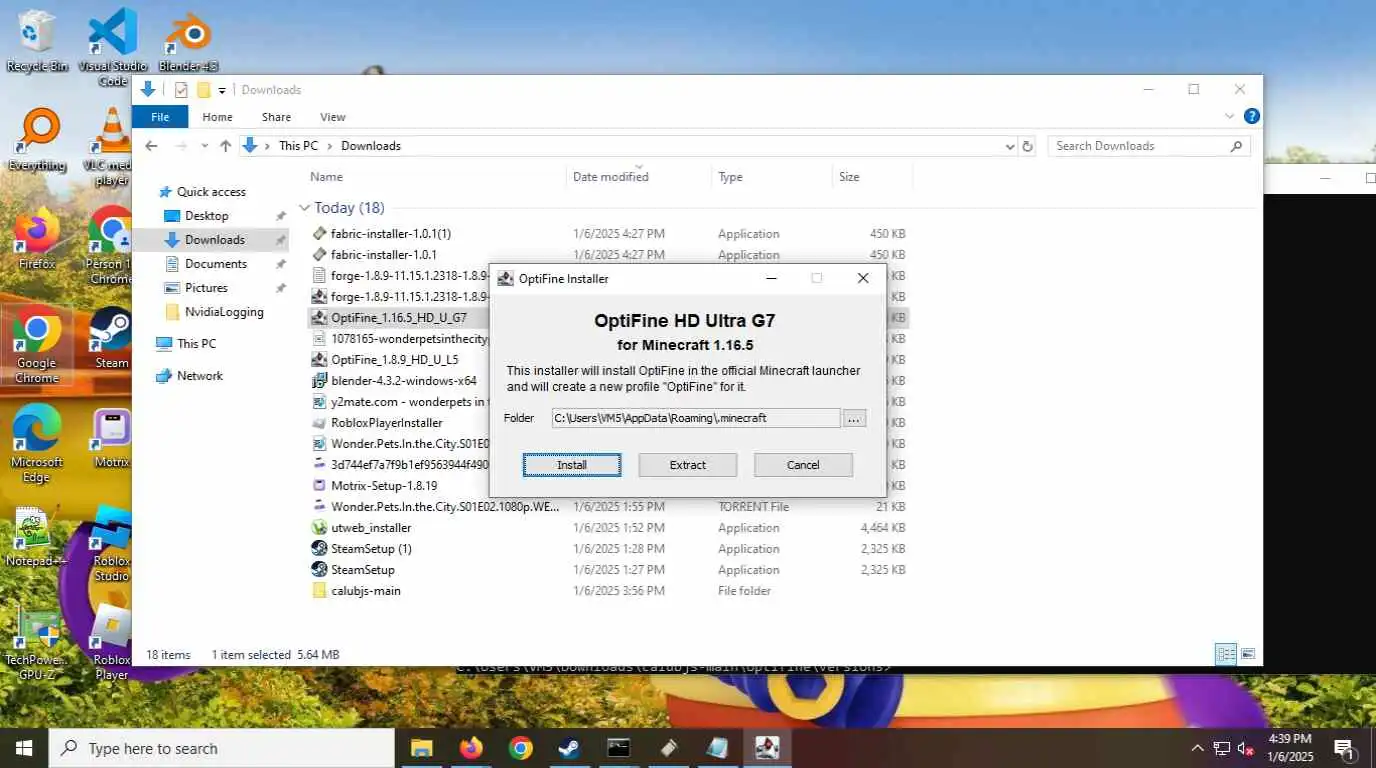Image resolution: width=1376 pixels, height=768 pixels.
Task: Switch to large icons view button
Action: (x=1248, y=655)
